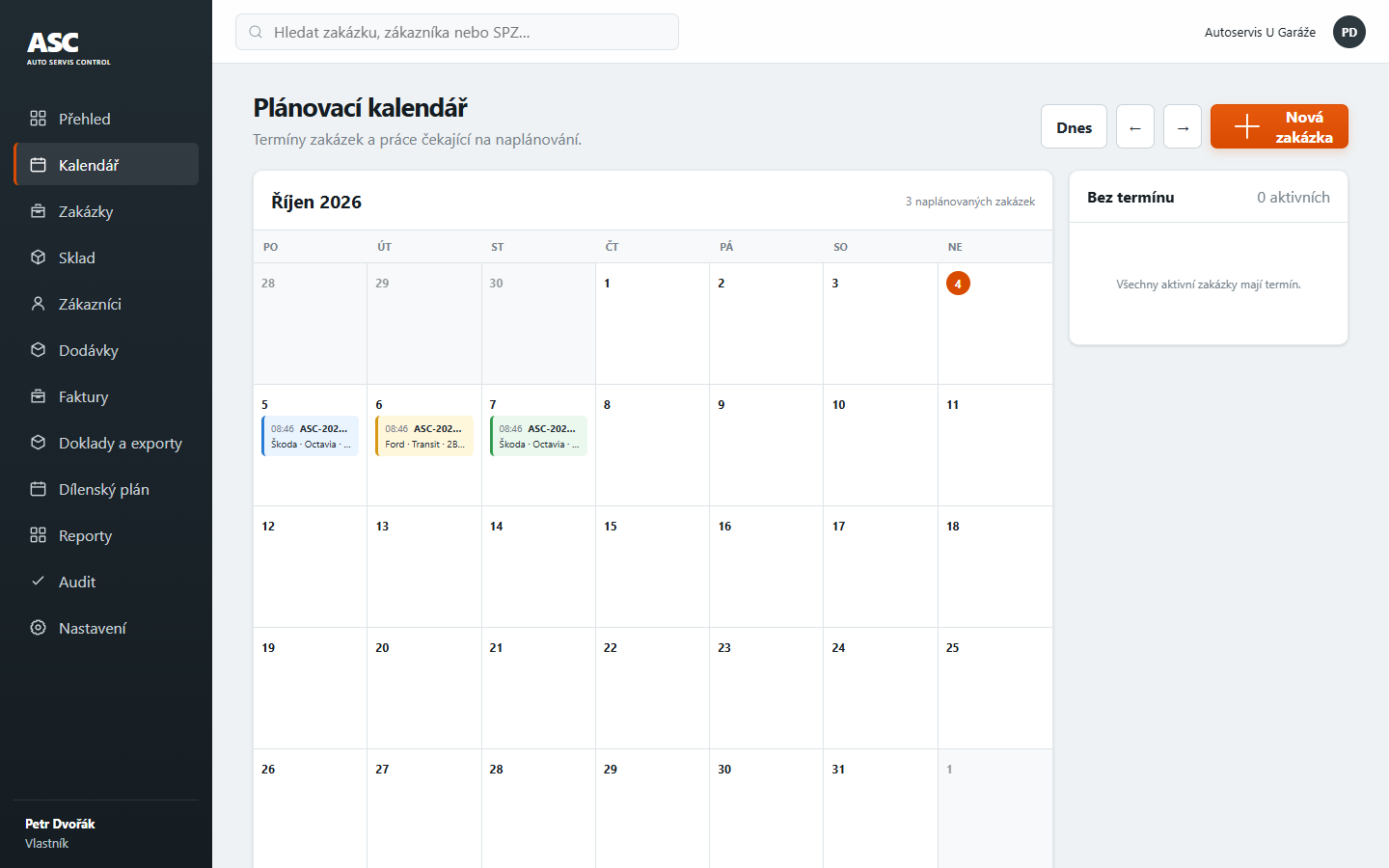Click the ASC Auto Servis Control logo
Image resolution: width=1389 pixels, height=868 pixels.
pyautogui.click(x=68, y=47)
